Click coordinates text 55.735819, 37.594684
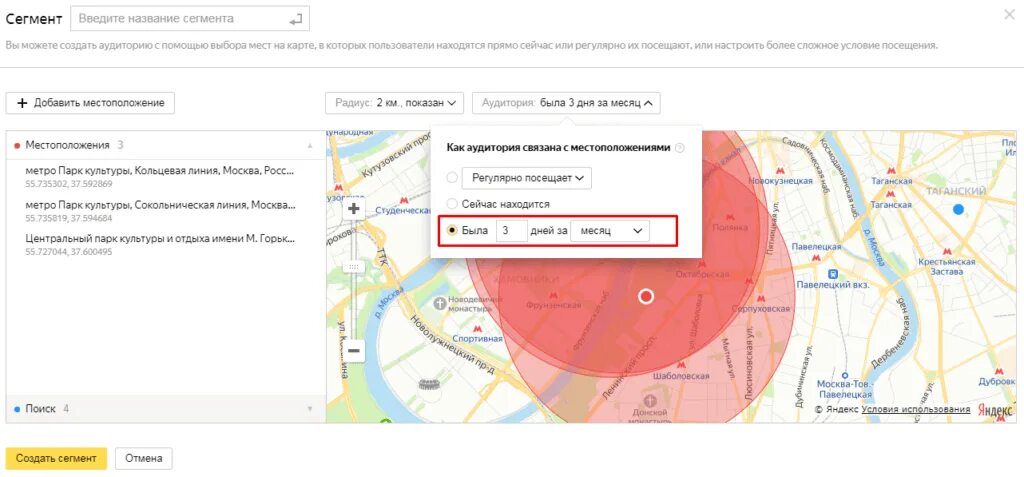 click(69, 218)
